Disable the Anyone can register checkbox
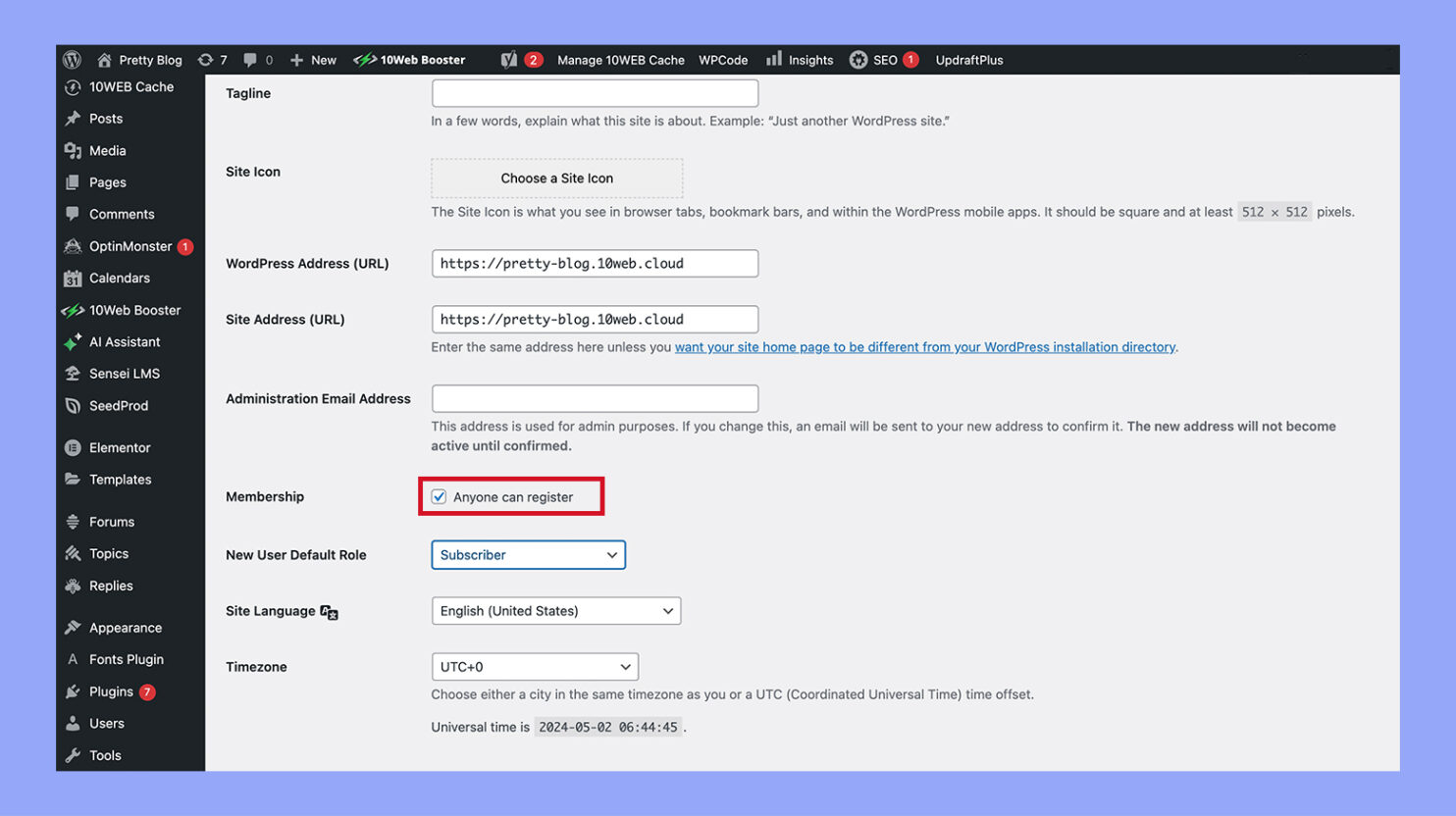 point(439,496)
